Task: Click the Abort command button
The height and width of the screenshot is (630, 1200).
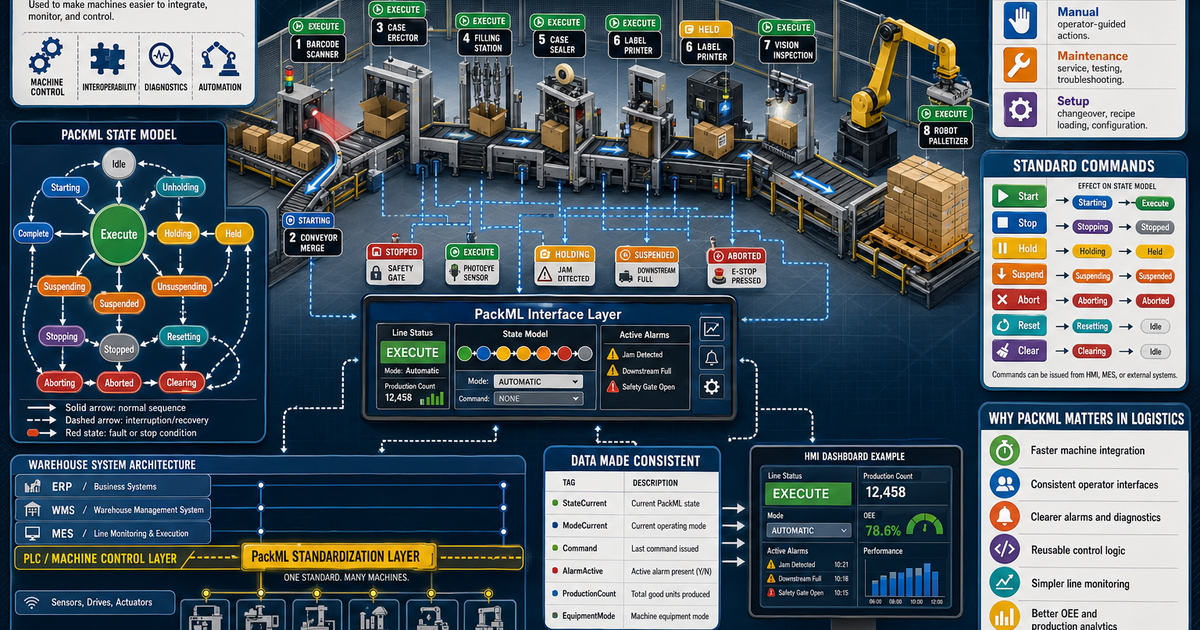Action: coord(1019,299)
